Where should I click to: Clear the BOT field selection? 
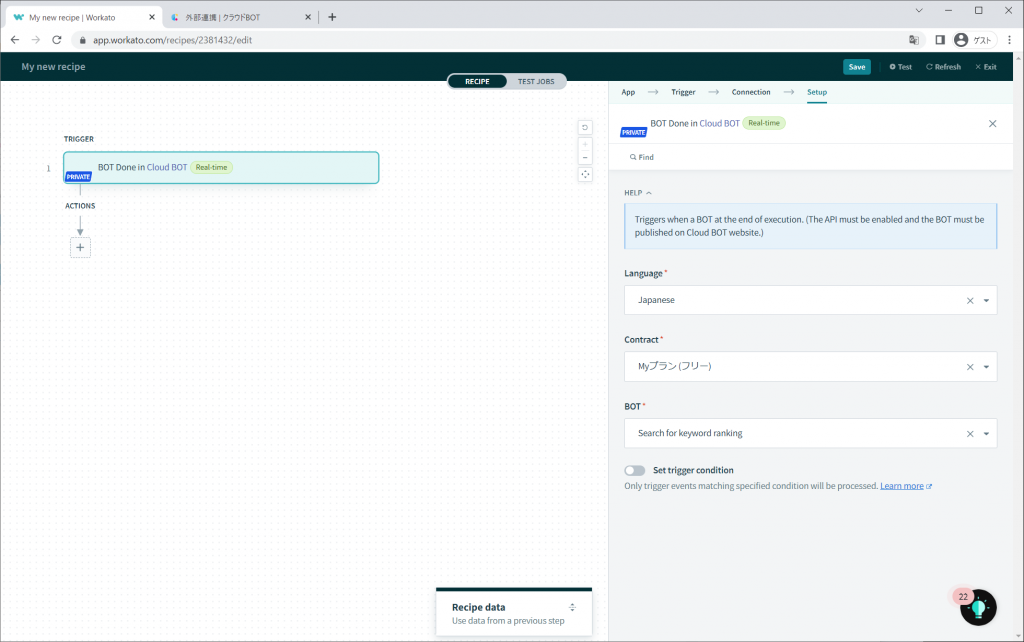pos(970,434)
